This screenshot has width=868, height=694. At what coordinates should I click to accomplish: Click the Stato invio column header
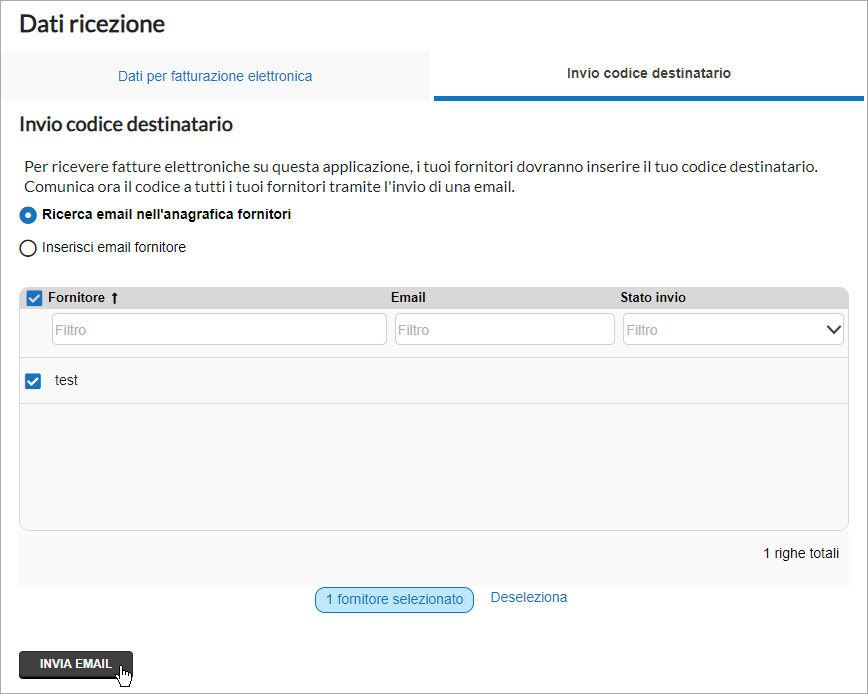tap(653, 298)
